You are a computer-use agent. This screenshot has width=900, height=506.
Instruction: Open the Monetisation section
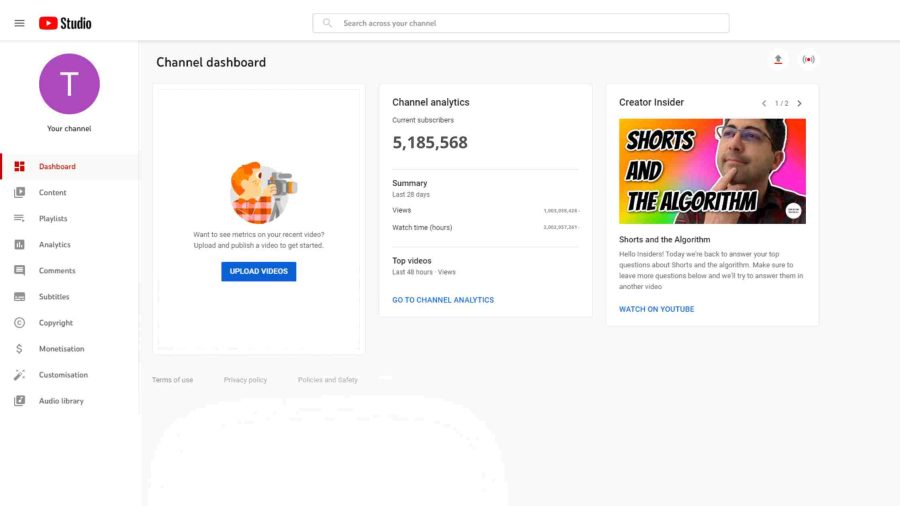pos(61,349)
